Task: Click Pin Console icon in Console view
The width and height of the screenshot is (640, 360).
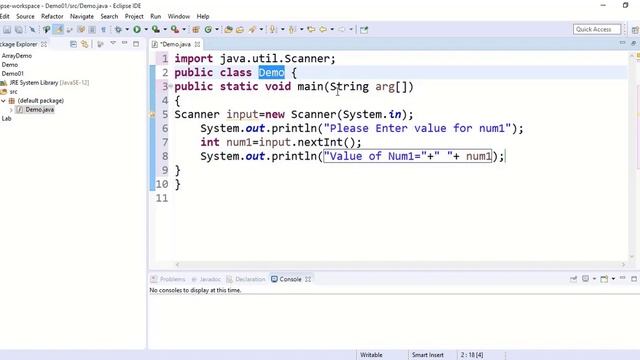Action: (x=573, y=279)
